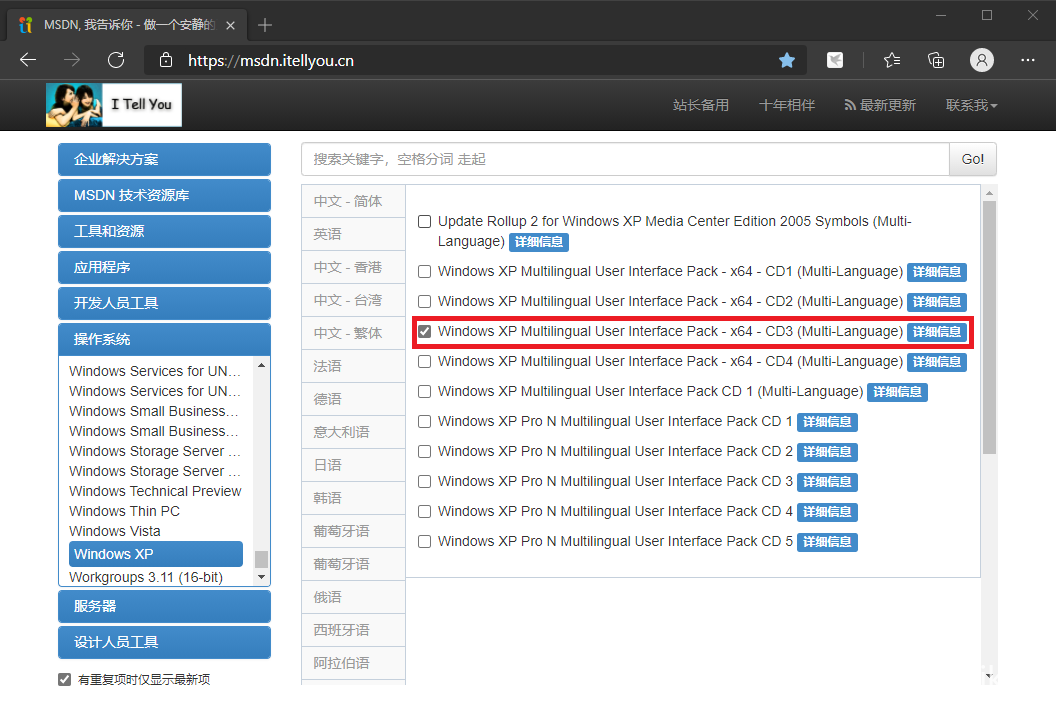Image resolution: width=1056 pixels, height=701 pixels.
Task: Check Update Rollup 2 Media Center Symbols
Action: coord(424,222)
